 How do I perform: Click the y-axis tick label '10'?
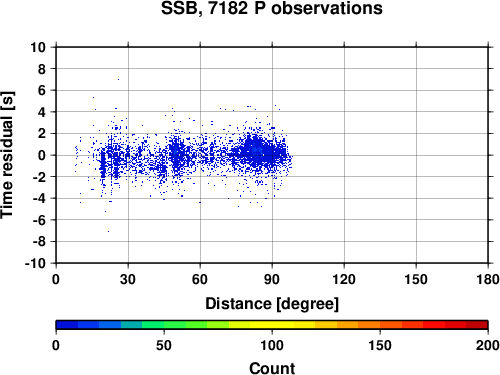[38, 47]
